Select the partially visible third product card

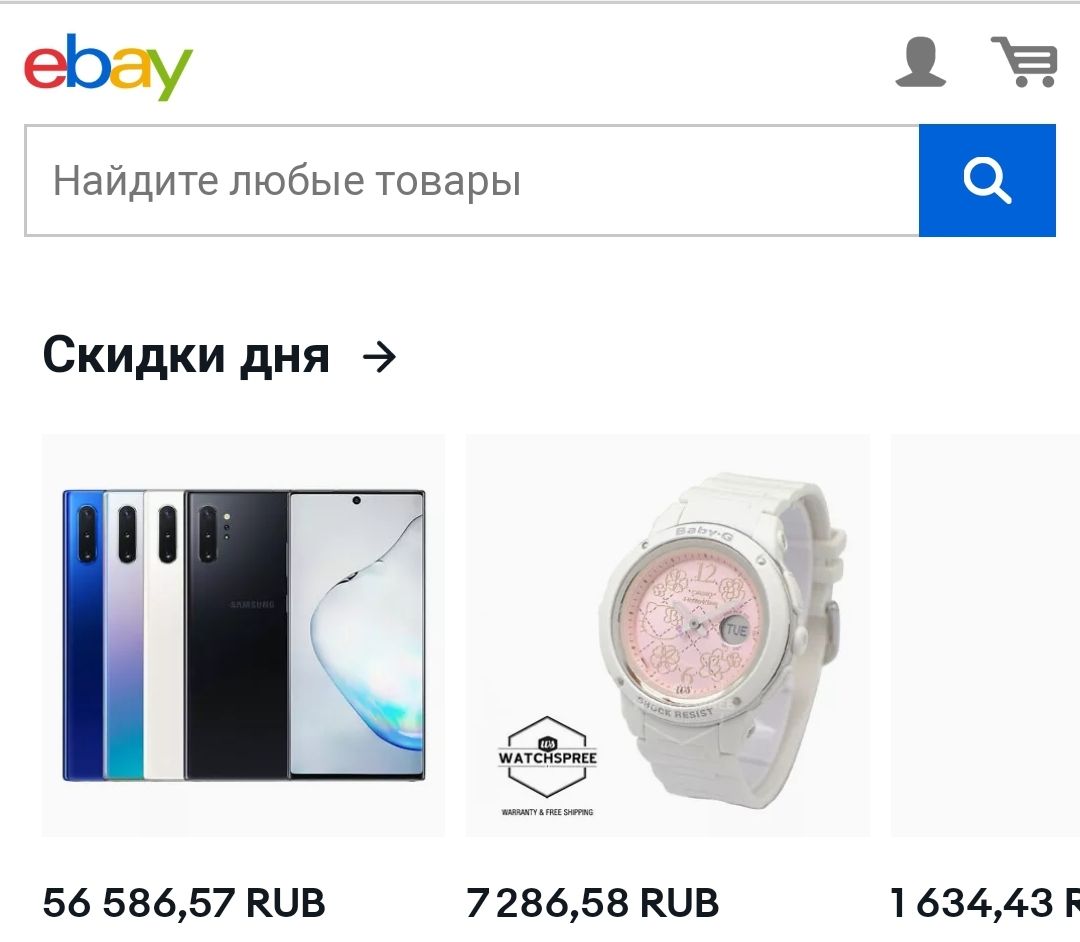point(985,635)
